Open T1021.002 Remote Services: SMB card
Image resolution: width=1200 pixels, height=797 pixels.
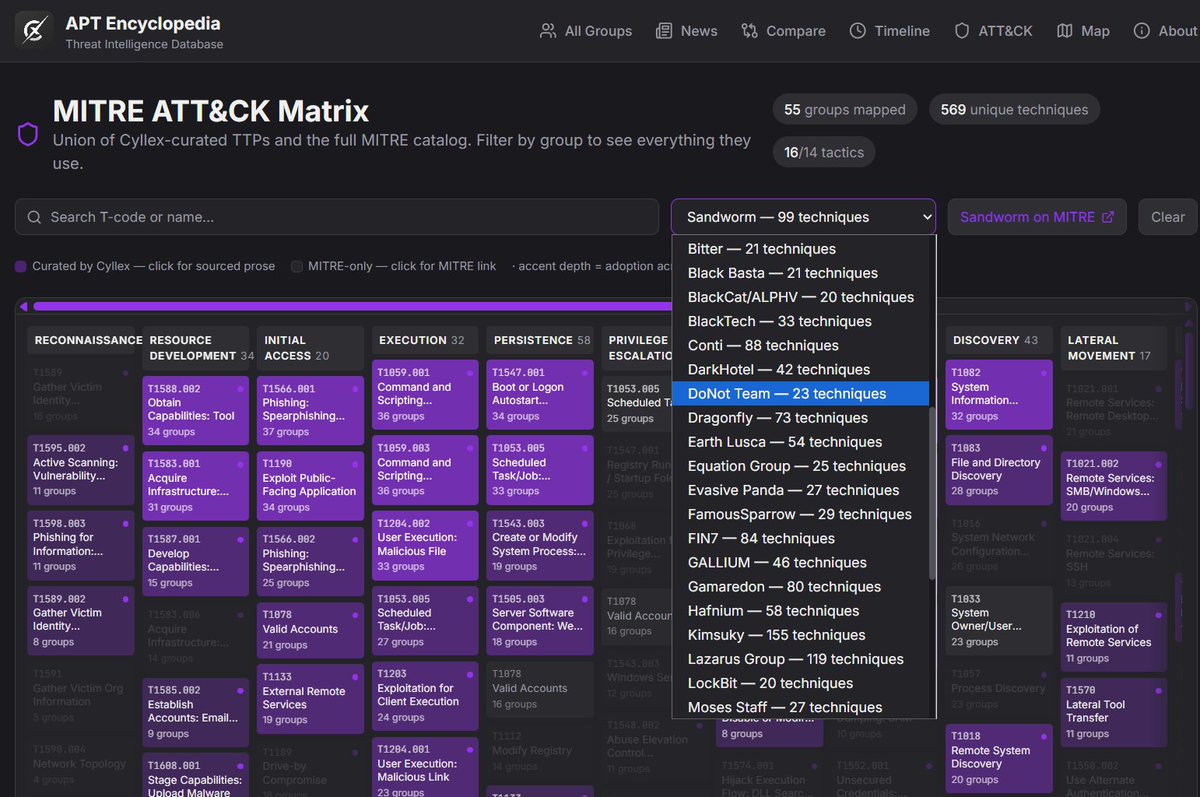pos(1114,486)
